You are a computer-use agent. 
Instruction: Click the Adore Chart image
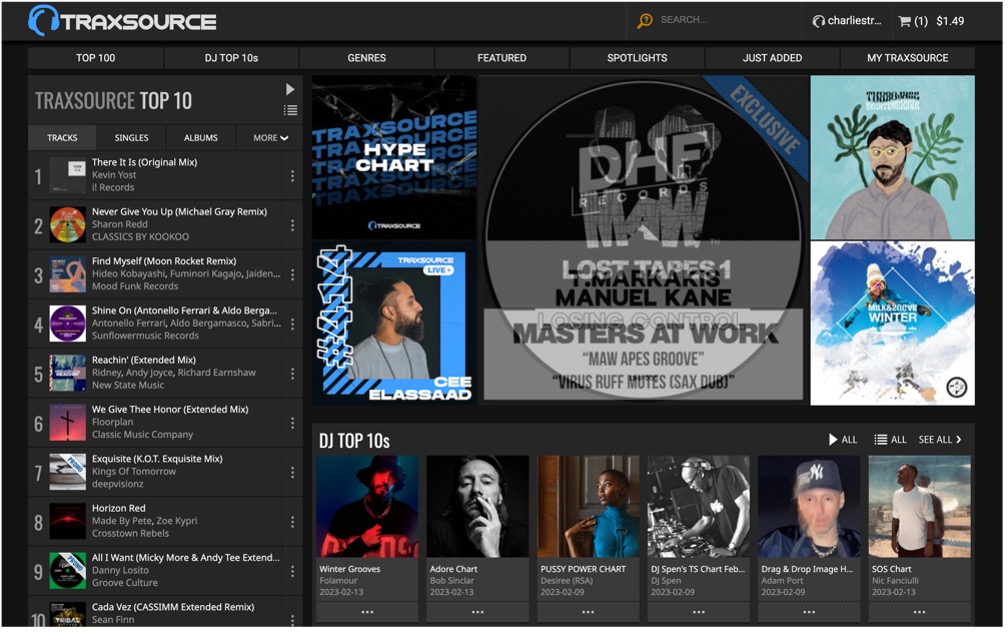tap(478, 507)
